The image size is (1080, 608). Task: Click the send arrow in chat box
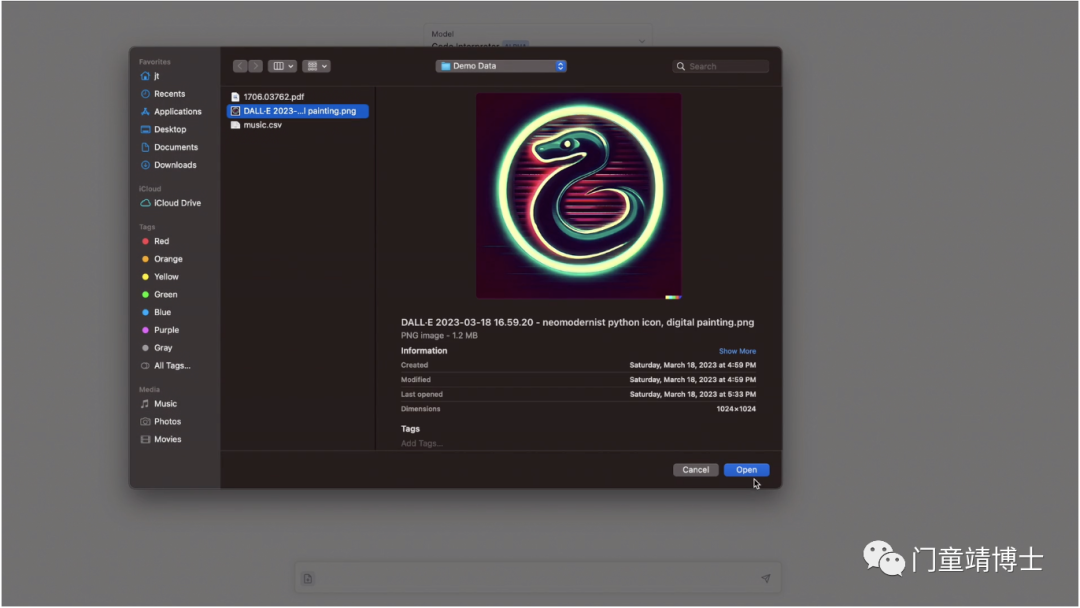[x=766, y=579]
